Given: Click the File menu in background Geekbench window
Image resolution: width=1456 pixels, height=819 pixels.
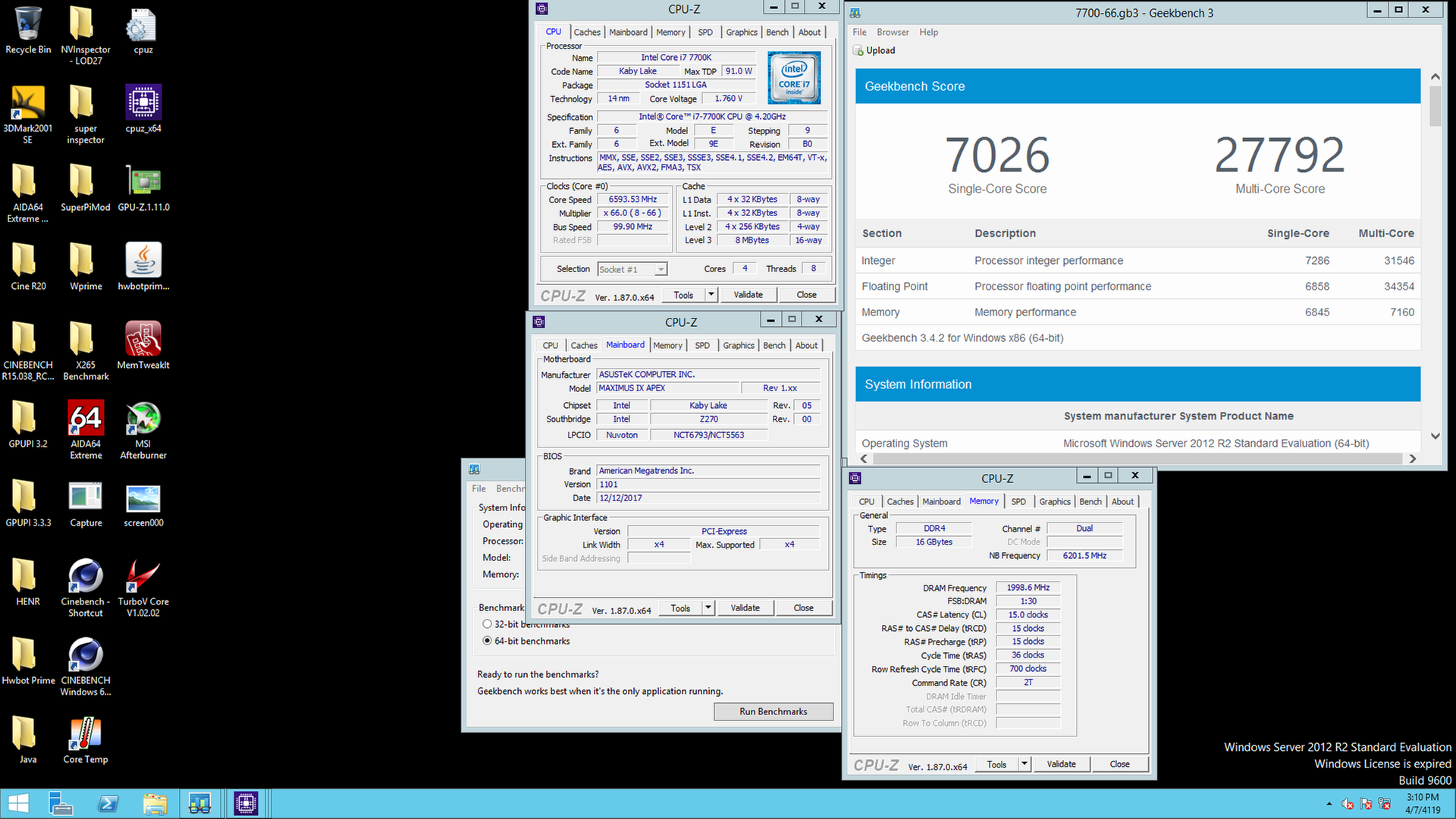Looking at the screenshot, I should (x=479, y=488).
